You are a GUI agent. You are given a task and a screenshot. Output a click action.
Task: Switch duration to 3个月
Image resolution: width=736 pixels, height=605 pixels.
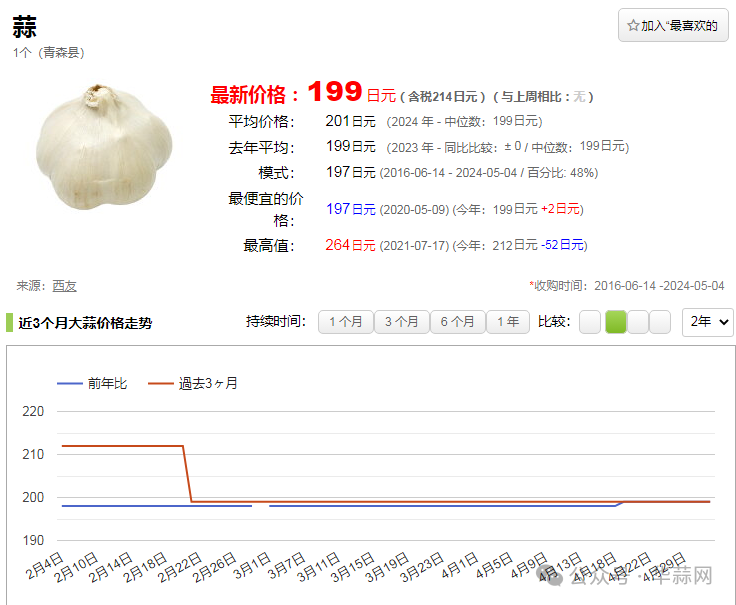pos(401,322)
